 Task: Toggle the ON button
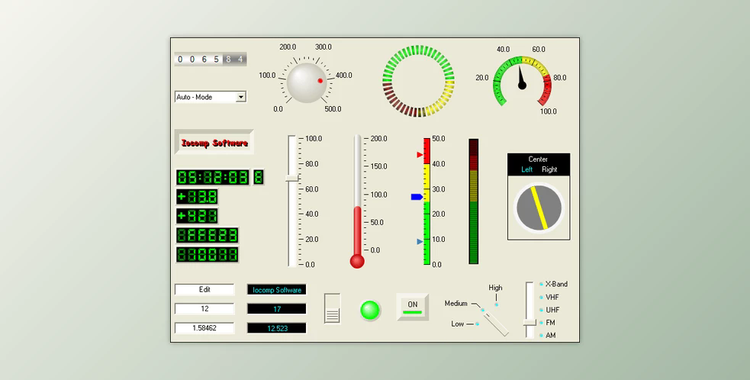(412, 307)
